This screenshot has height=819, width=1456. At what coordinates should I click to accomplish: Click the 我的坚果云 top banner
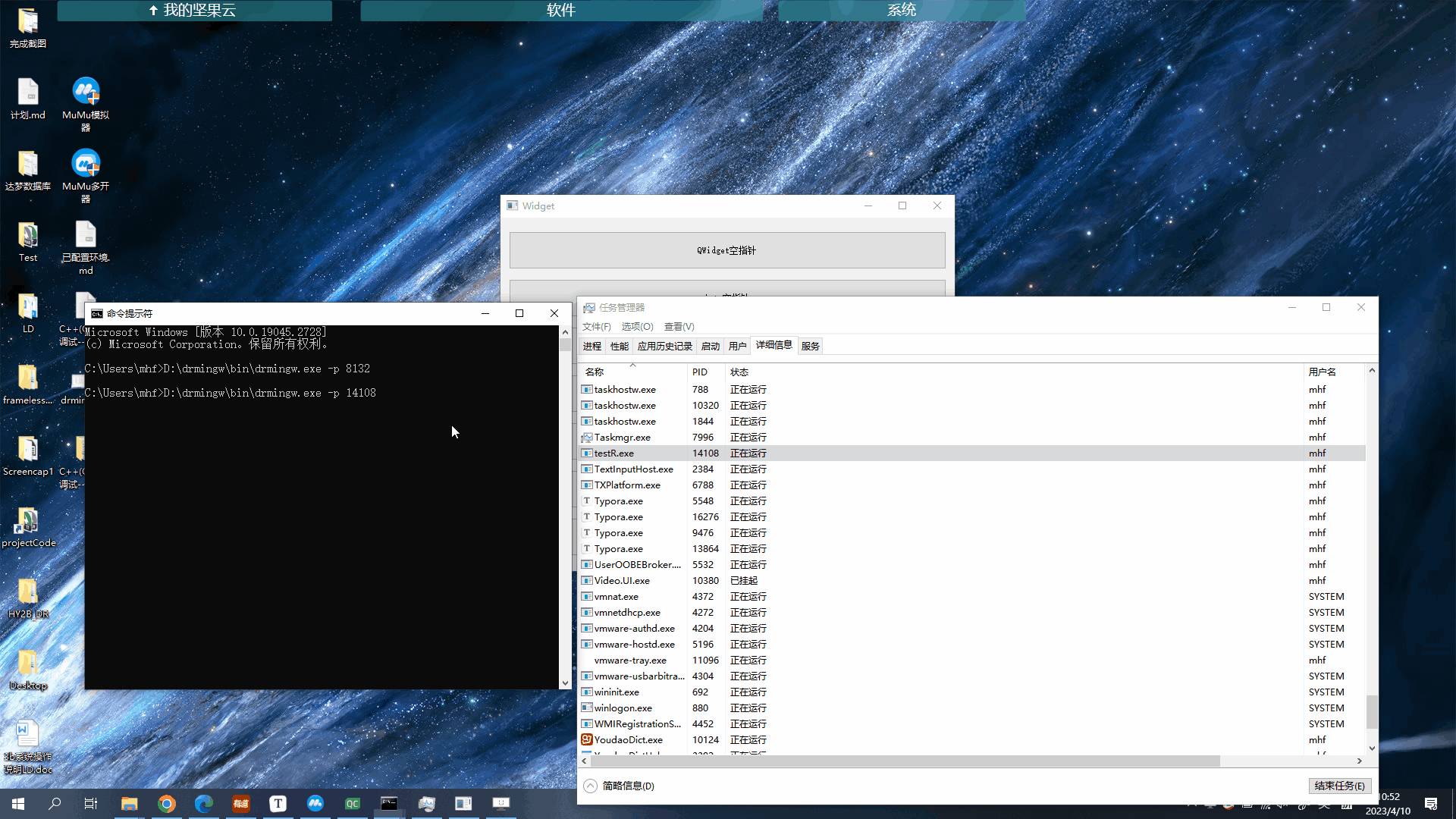click(194, 11)
